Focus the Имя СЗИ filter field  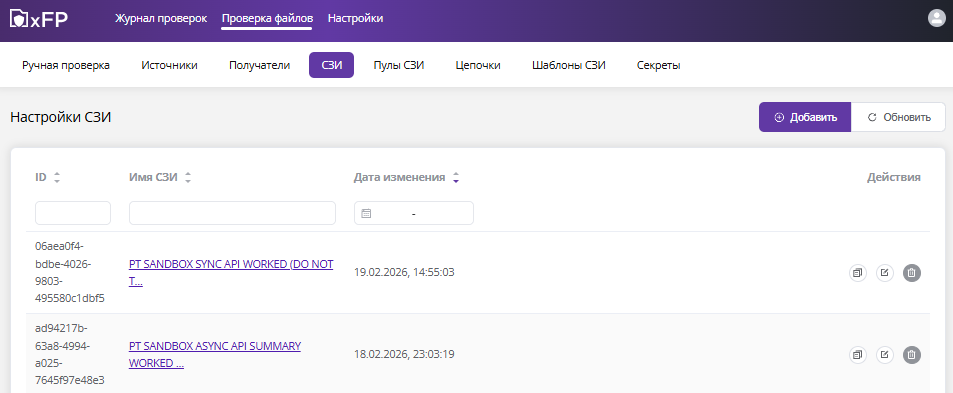point(233,213)
